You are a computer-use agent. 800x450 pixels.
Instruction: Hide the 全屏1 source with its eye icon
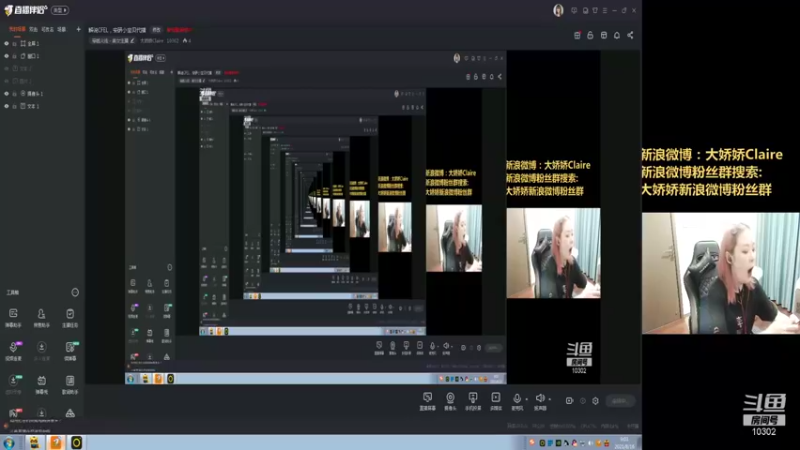point(7,44)
